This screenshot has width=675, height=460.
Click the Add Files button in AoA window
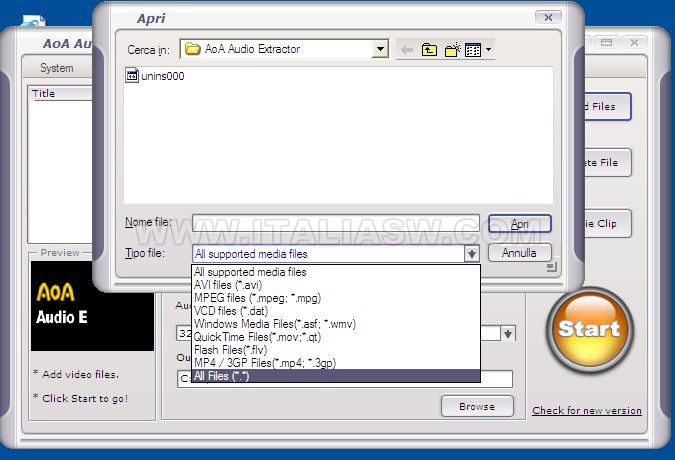pyautogui.click(x=608, y=106)
